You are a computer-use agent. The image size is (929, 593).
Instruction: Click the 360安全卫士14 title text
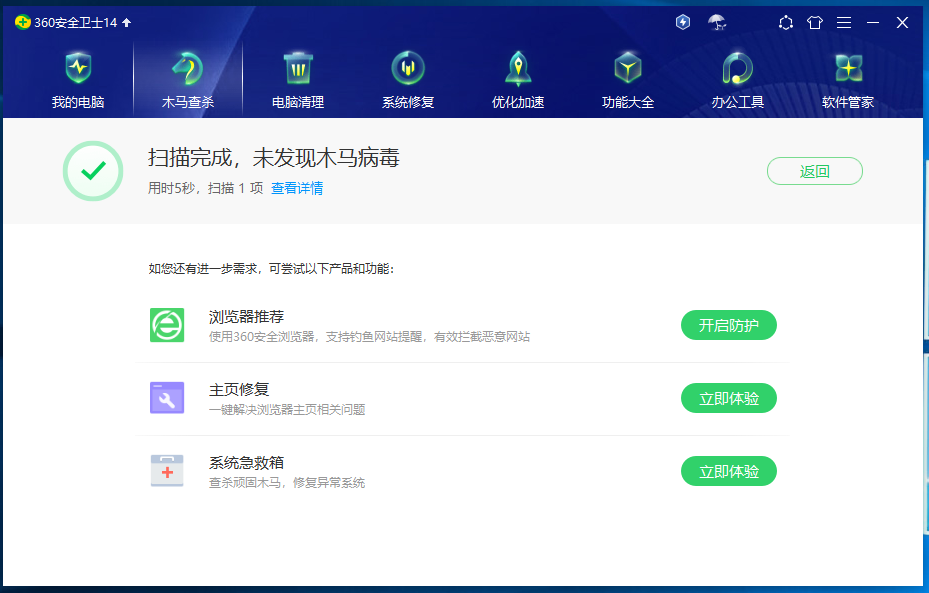tap(76, 23)
